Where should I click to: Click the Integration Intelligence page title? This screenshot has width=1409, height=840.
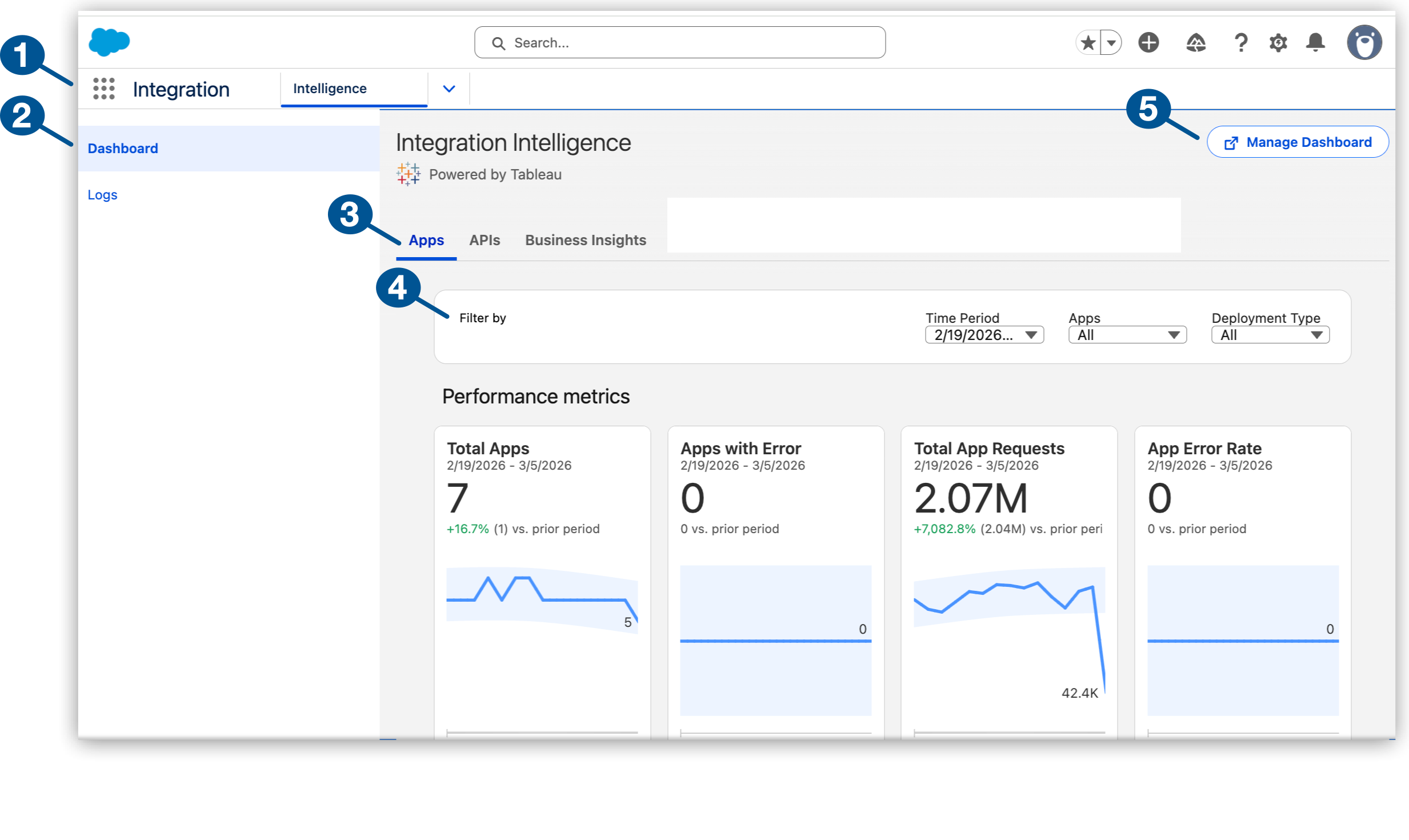[513, 143]
